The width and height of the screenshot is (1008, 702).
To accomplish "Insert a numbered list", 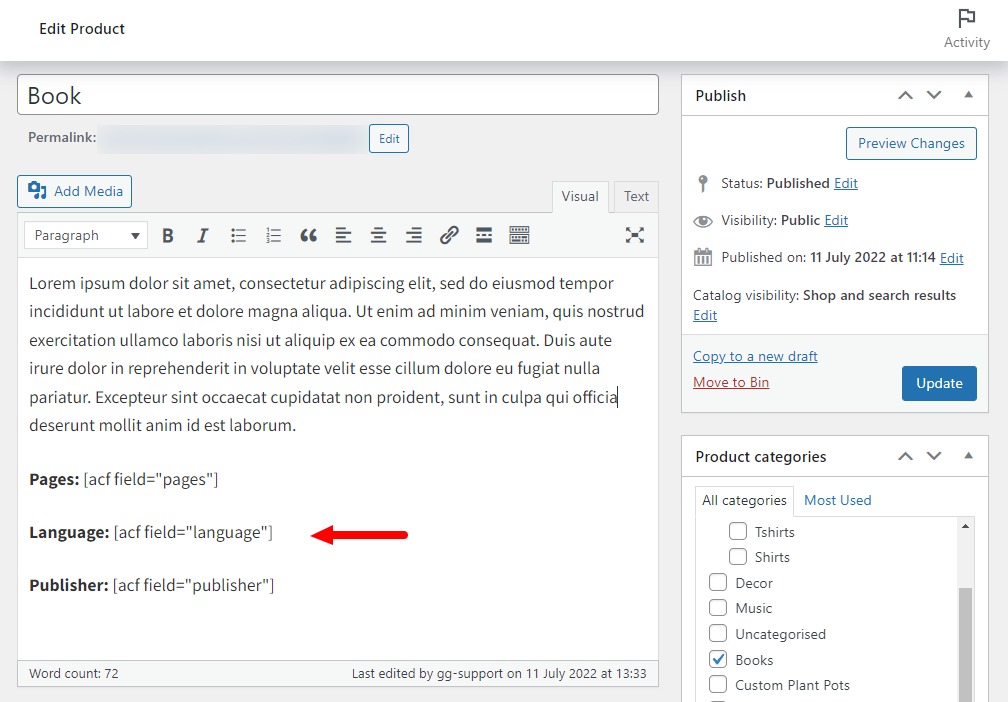I will coord(273,235).
